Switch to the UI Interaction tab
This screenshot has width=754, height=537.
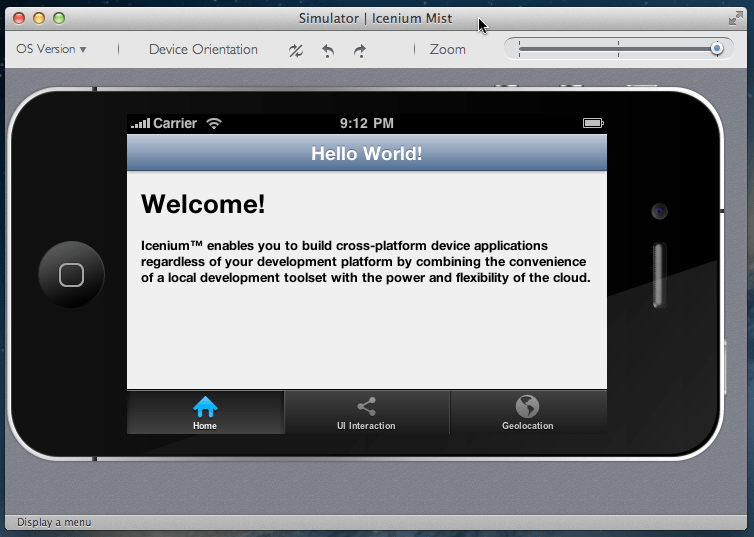point(366,412)
